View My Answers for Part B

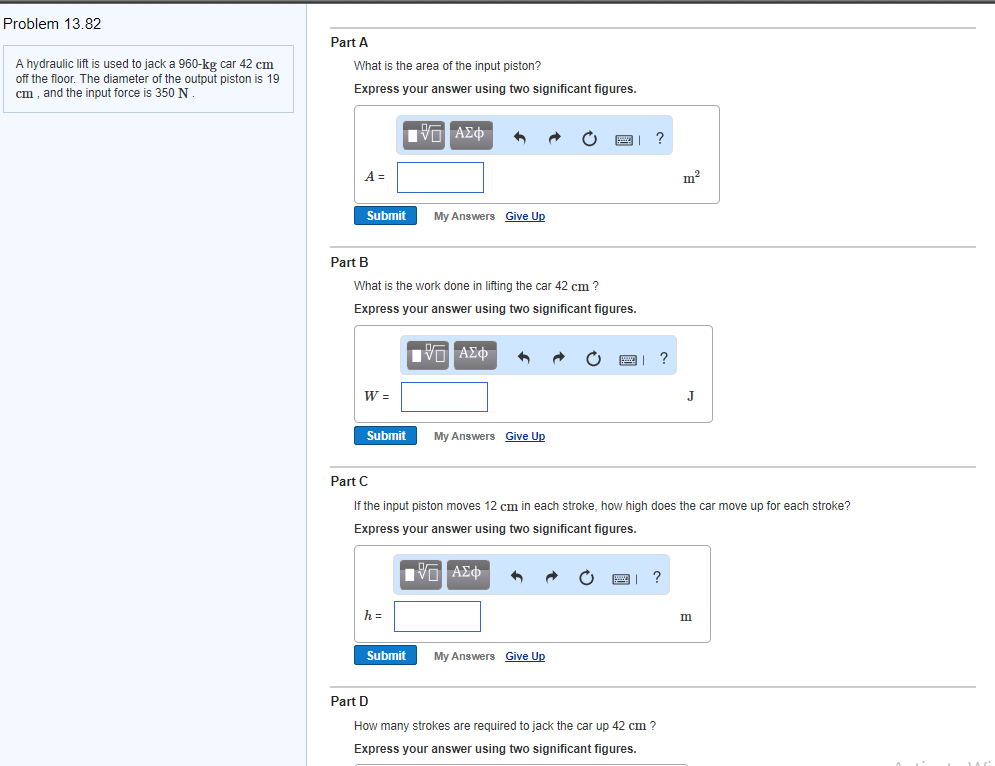pos(465,437)
